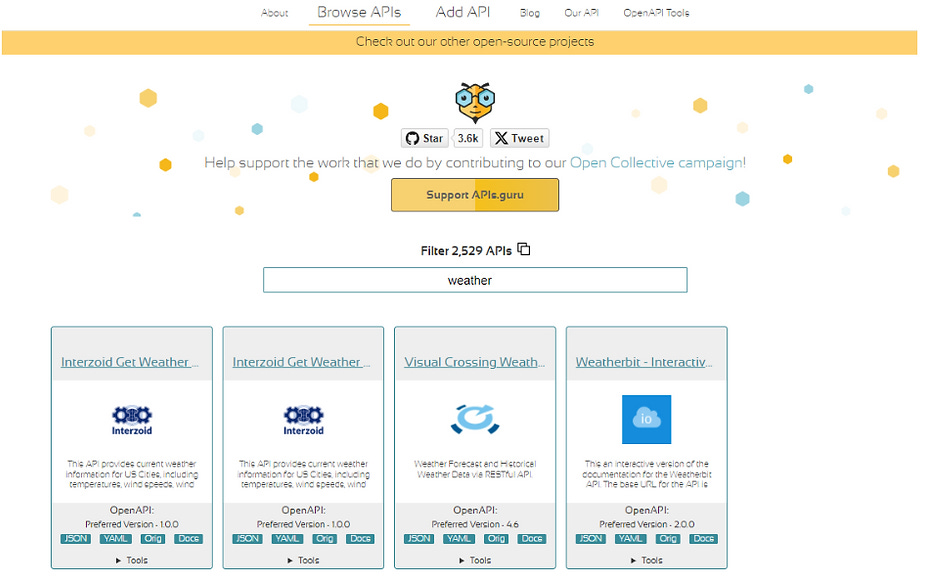Open the Blog link

click(x=529, y=13)
